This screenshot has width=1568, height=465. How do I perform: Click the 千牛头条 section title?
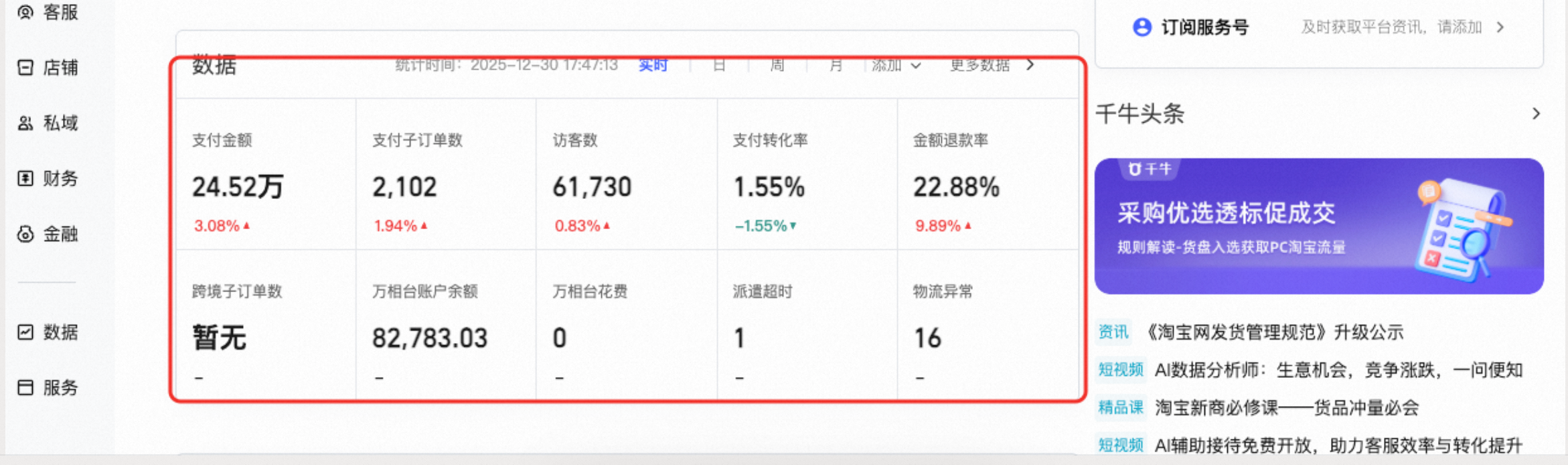(x=1140, y=114)
